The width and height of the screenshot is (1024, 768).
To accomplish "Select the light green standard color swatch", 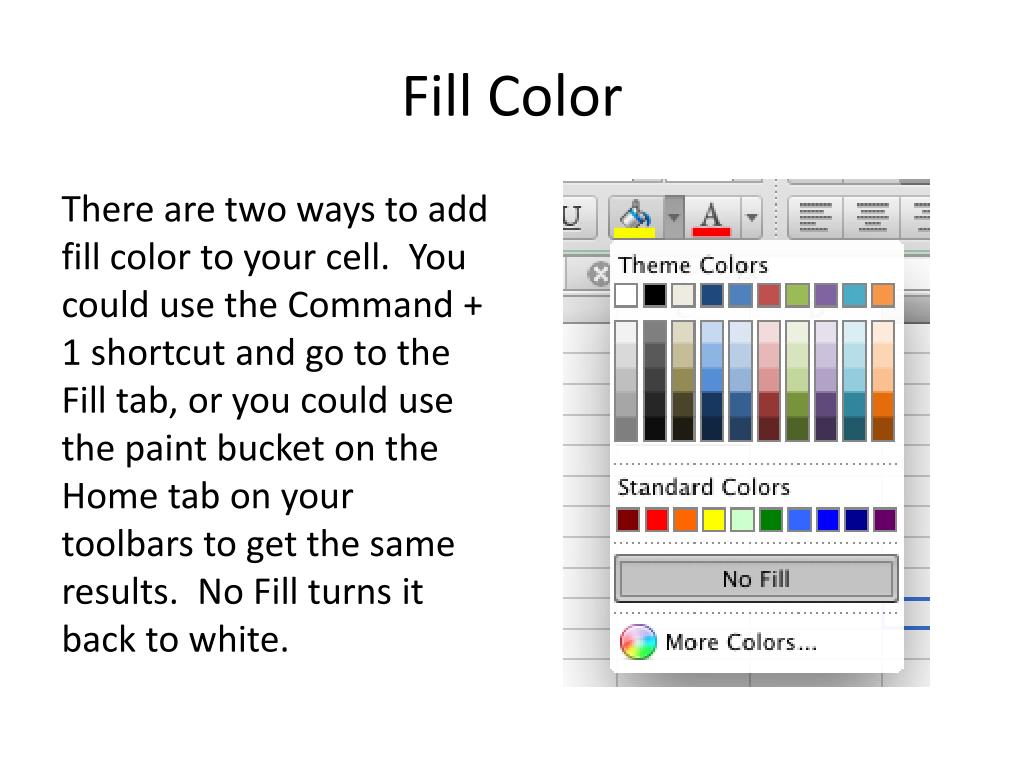I will [x=743, y=520].
